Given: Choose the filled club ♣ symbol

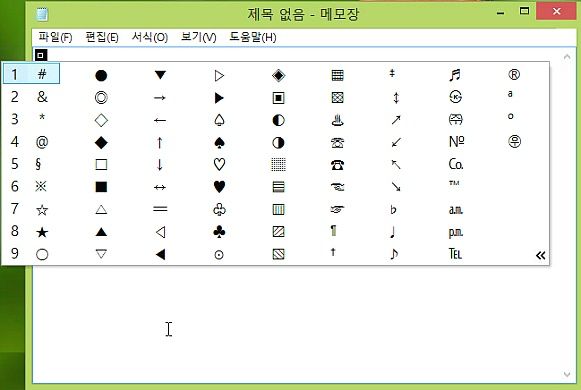Looking at the screenshot, I should coord(219,232).
